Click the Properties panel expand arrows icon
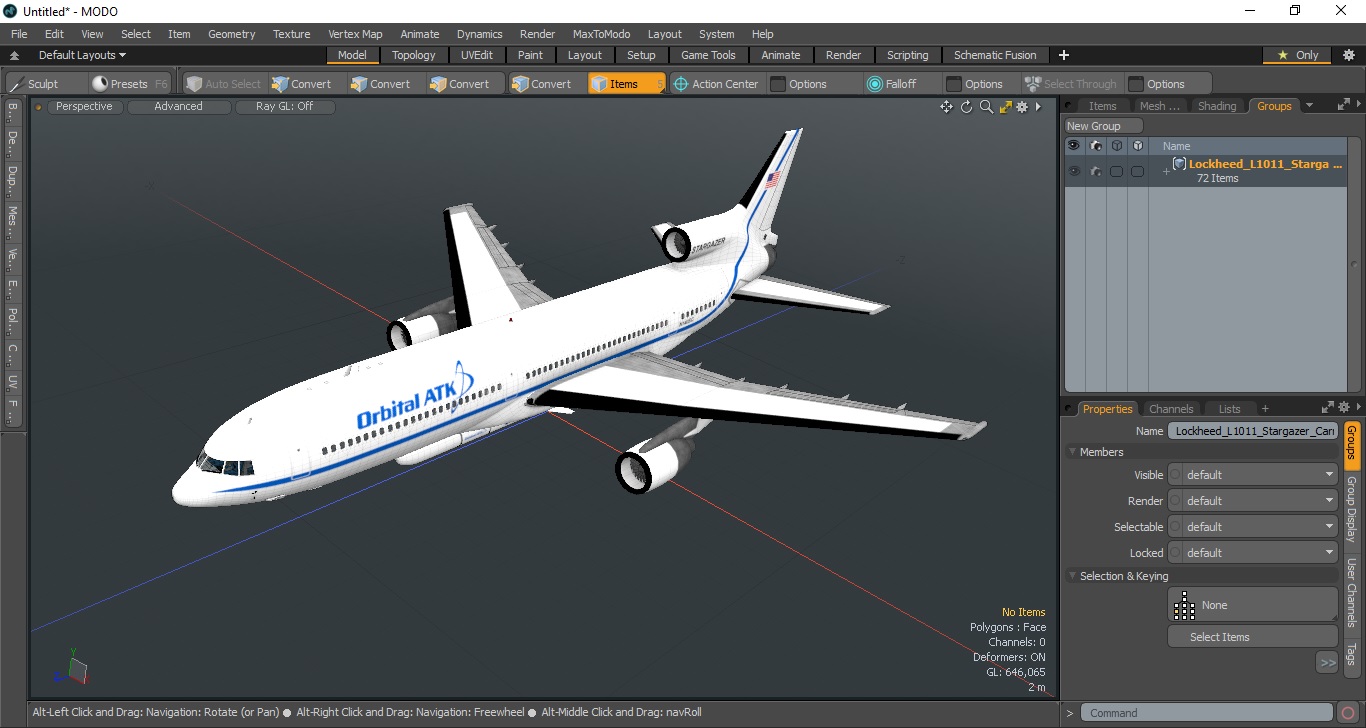This screenshot has height=728, width=1366. coord(1328,407)
